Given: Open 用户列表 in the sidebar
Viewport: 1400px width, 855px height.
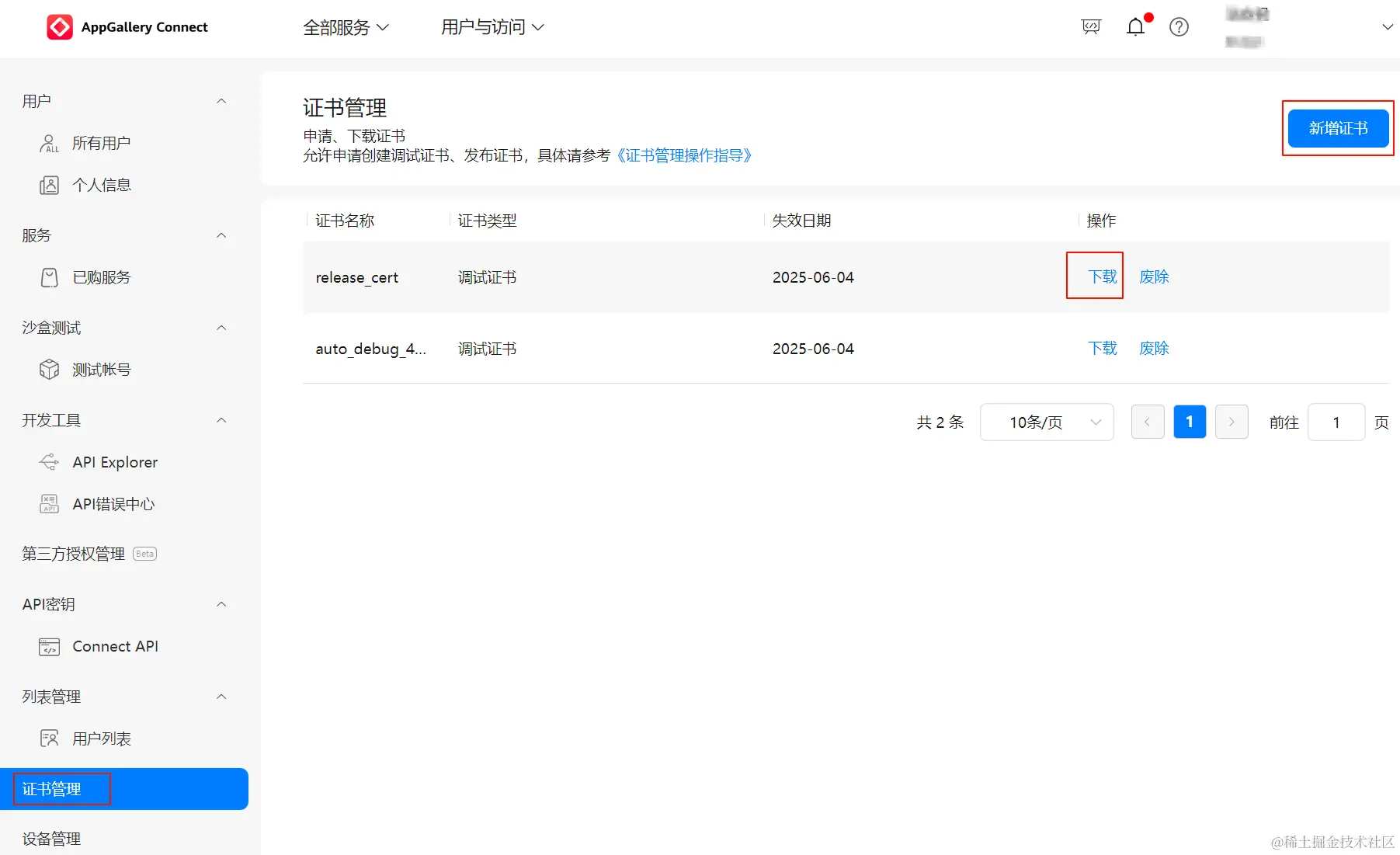Looking at the screenshot, I should (101, 739).
